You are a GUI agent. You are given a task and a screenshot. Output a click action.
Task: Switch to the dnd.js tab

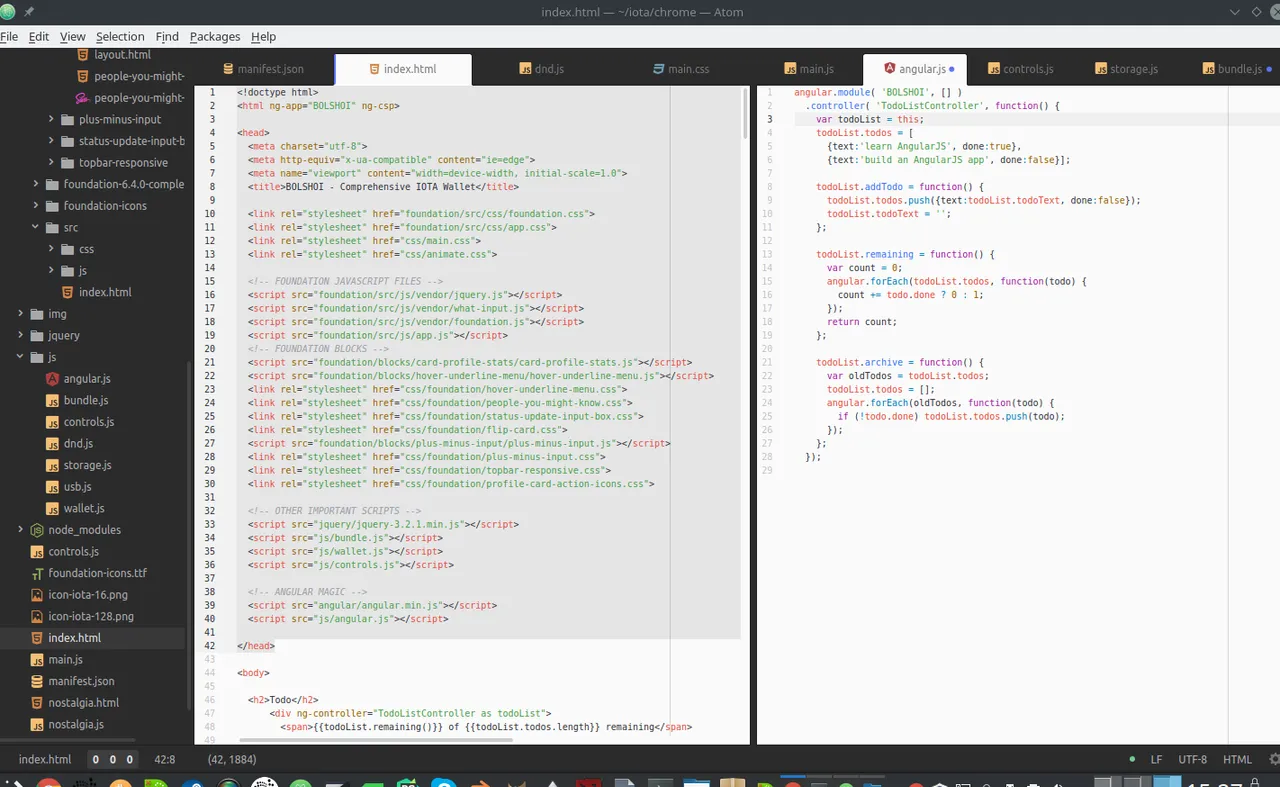point(542,69)
